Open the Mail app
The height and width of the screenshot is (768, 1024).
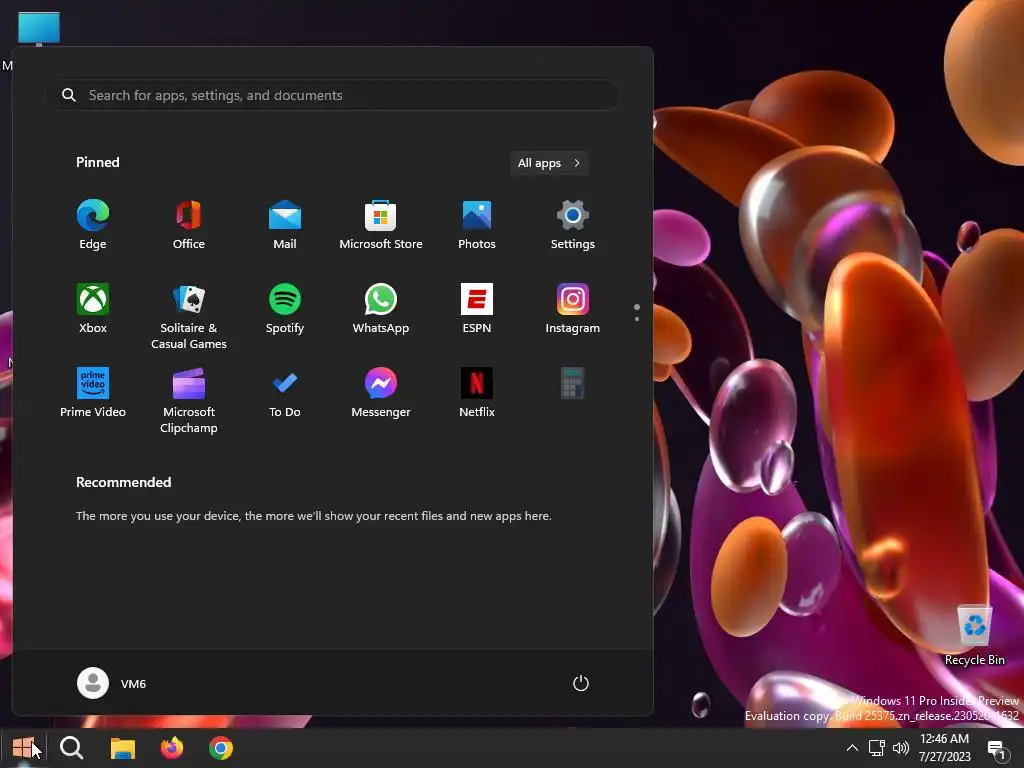pyautogui.click(x=285, y=225)
